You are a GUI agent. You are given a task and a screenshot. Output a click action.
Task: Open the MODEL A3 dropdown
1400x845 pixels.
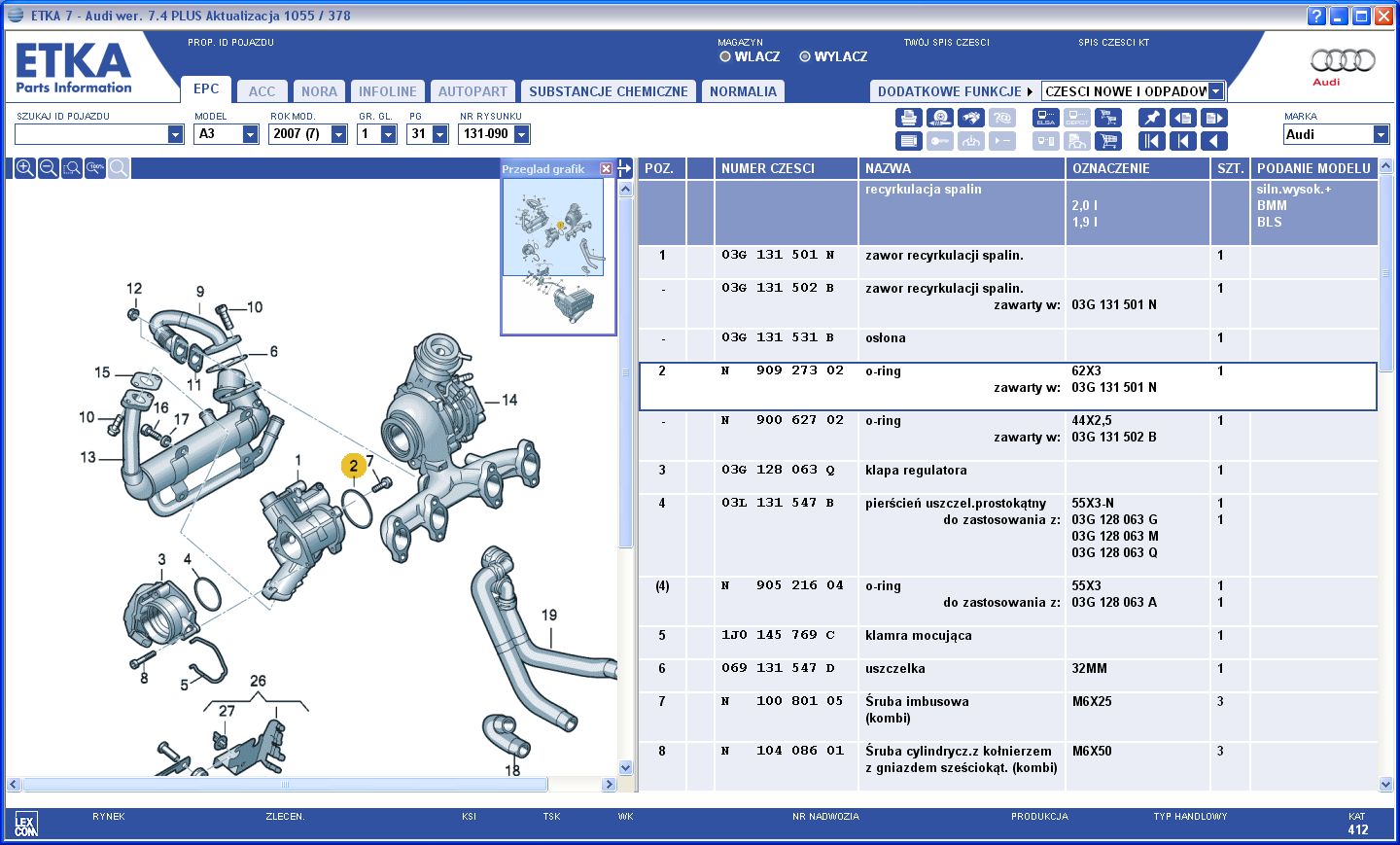(250, 134)
